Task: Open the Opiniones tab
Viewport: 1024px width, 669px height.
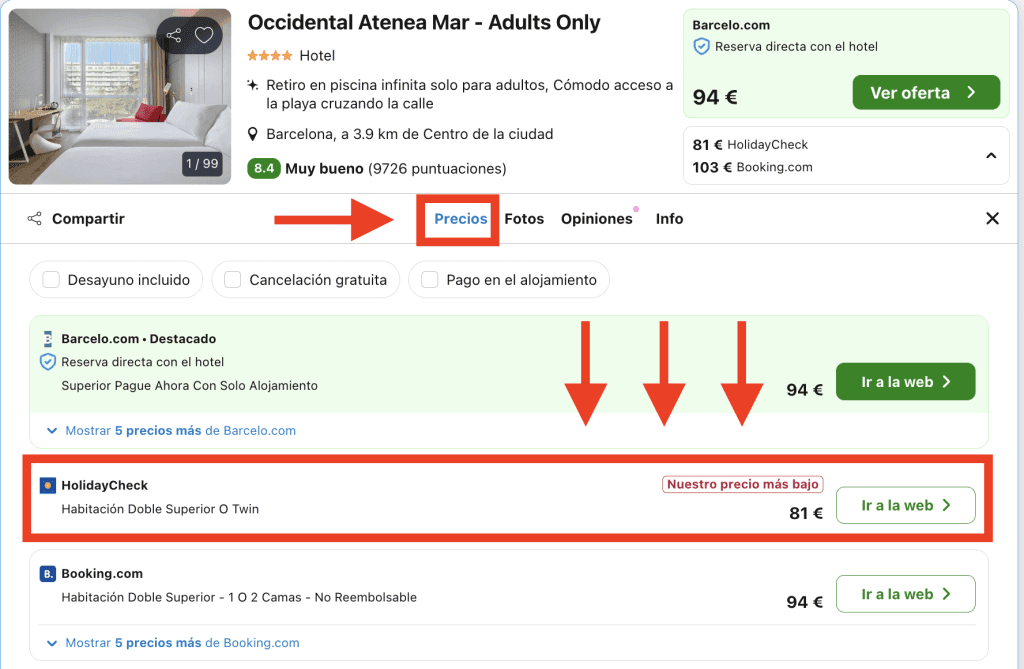Action: 596,219
